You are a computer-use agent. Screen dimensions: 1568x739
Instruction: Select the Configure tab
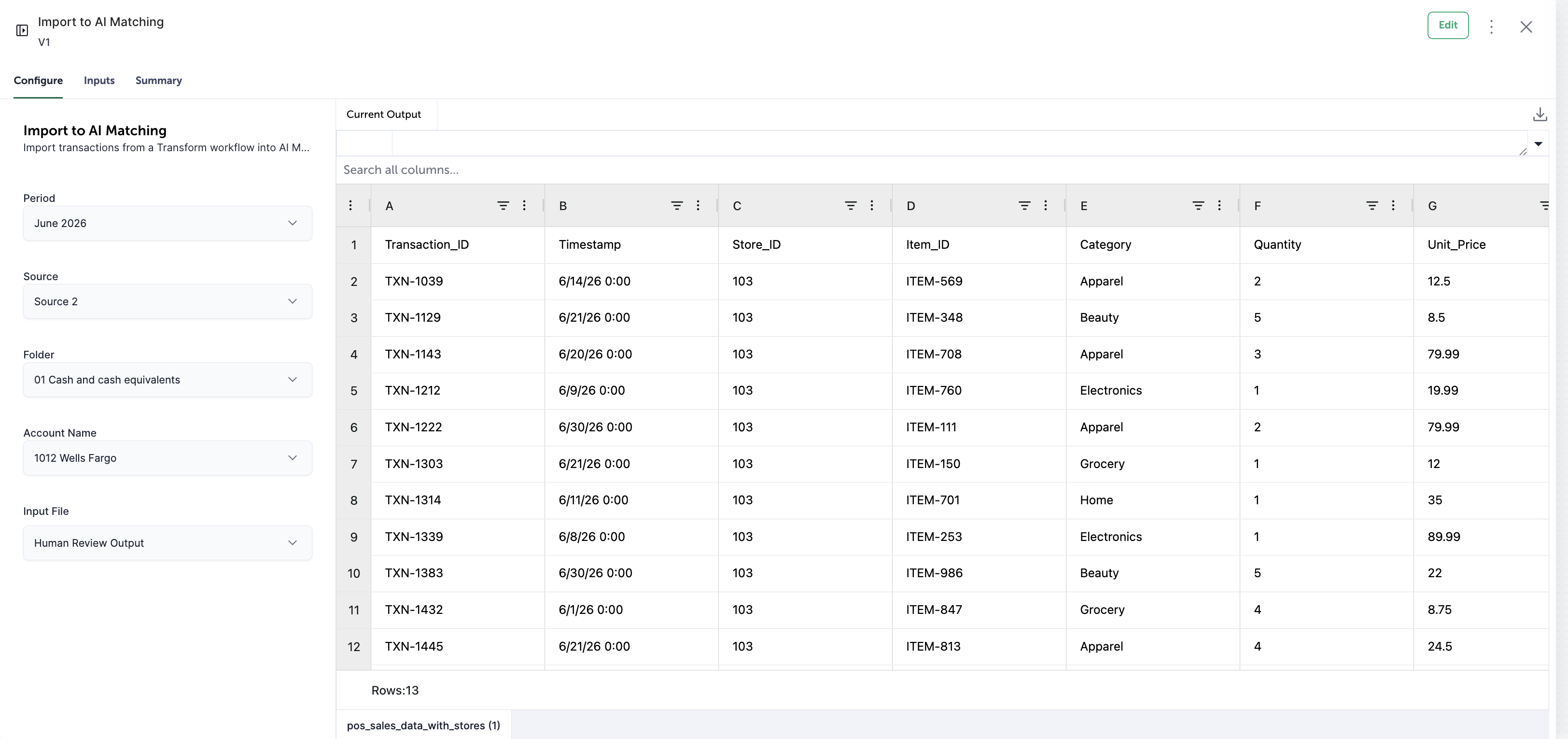38,80
